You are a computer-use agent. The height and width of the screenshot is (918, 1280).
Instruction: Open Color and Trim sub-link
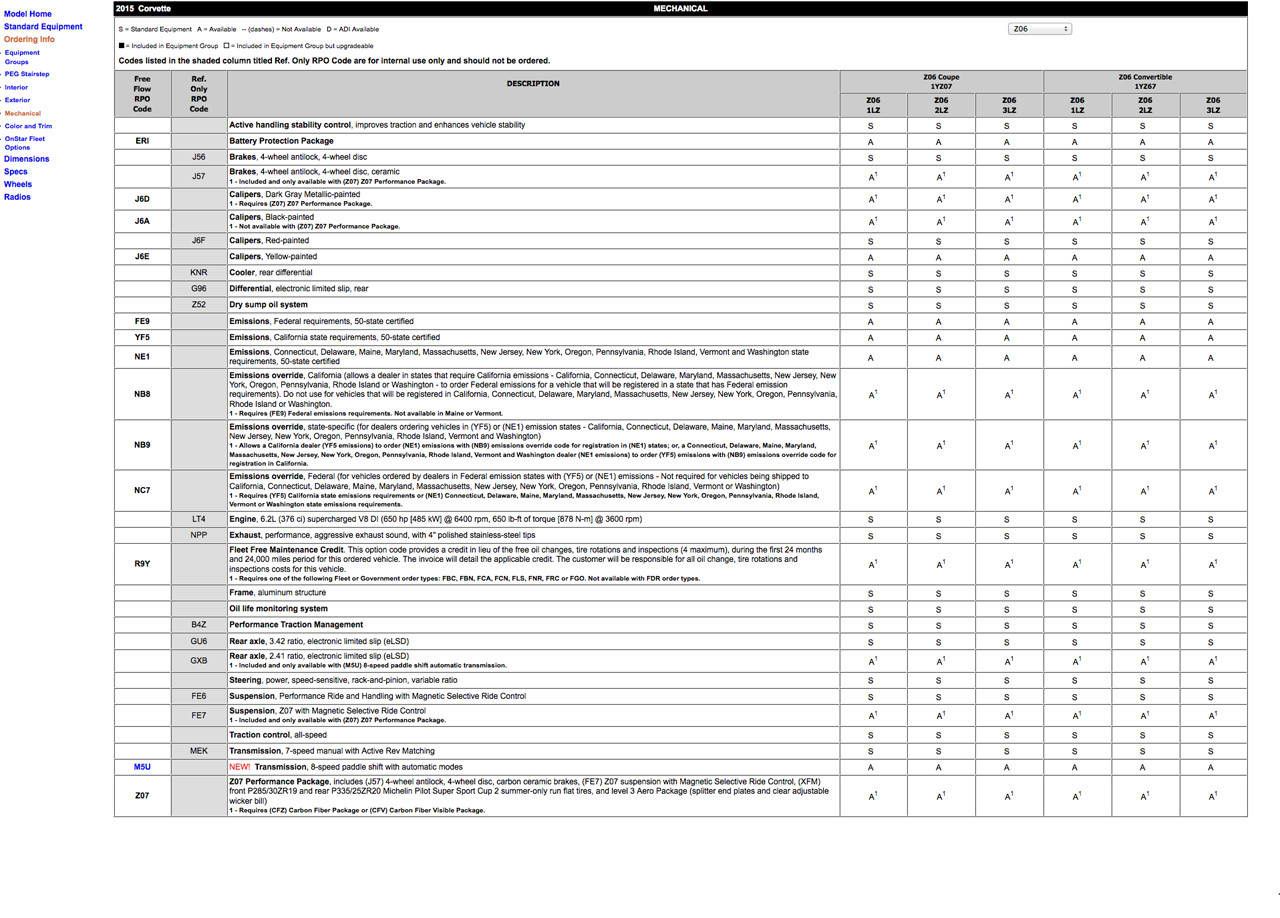coord(28,126)
